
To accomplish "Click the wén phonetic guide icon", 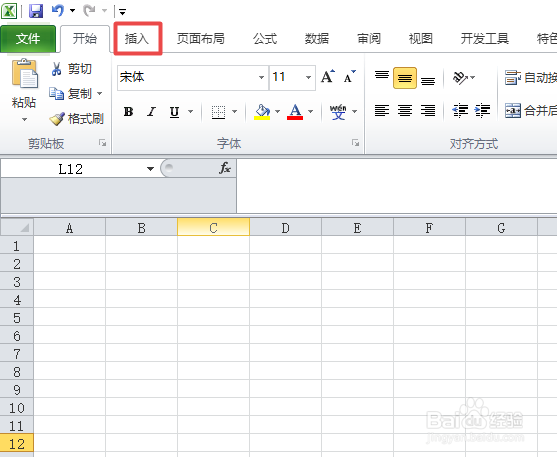I will (338, 112).
